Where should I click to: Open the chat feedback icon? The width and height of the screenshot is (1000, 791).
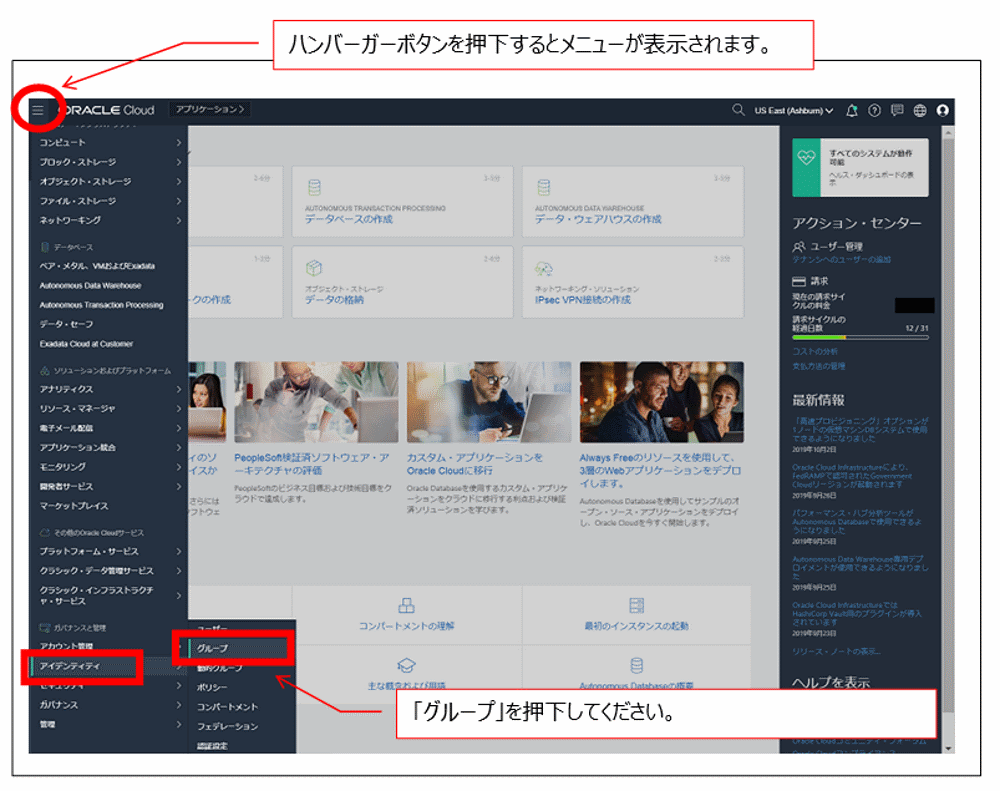897,111
